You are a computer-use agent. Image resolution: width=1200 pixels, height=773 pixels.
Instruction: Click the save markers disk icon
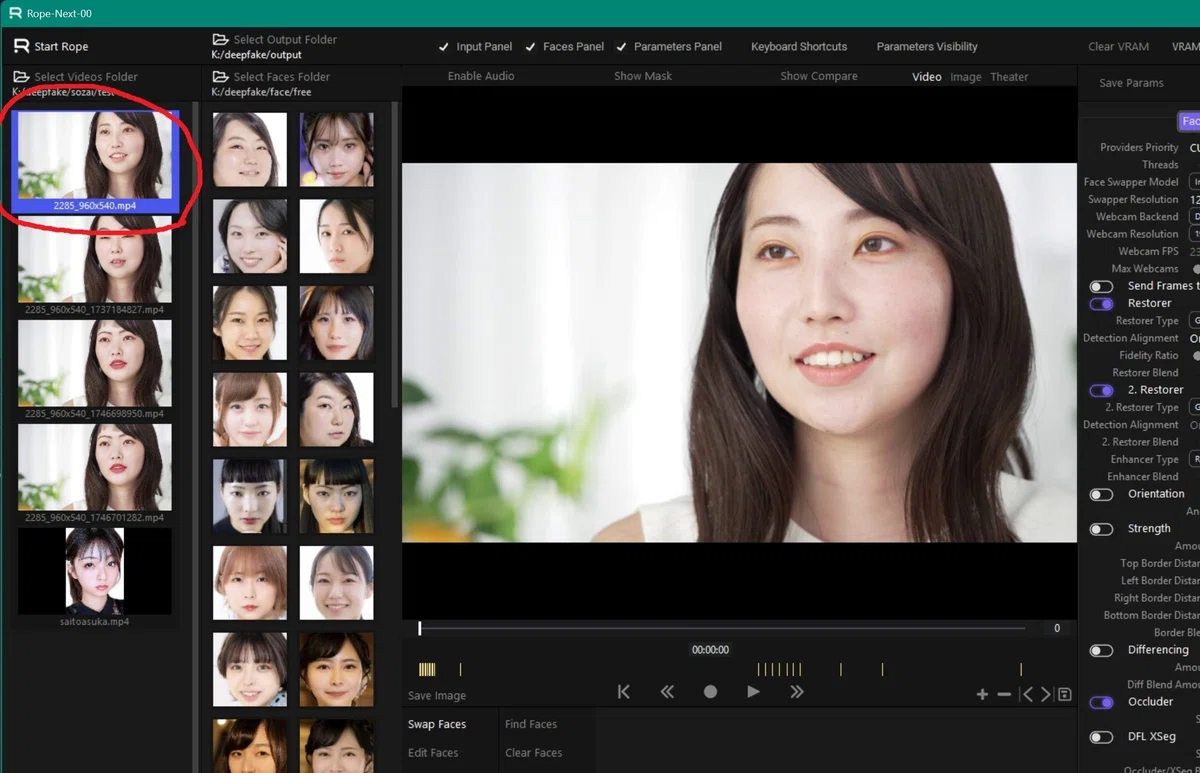point(1065,695)
